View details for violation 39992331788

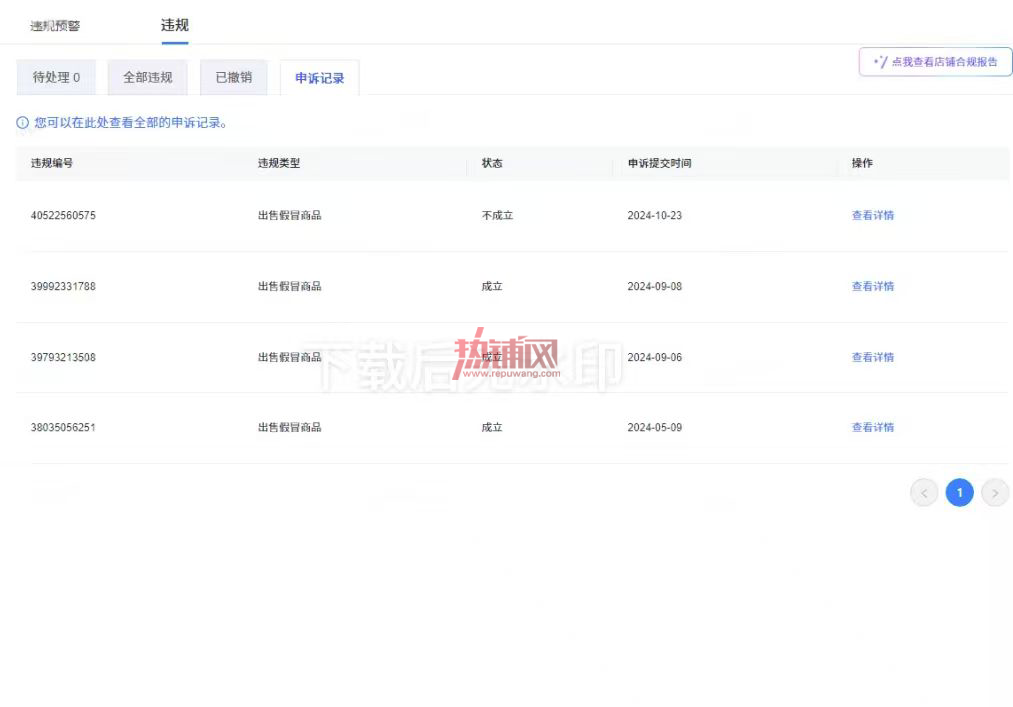coord(873,286)
